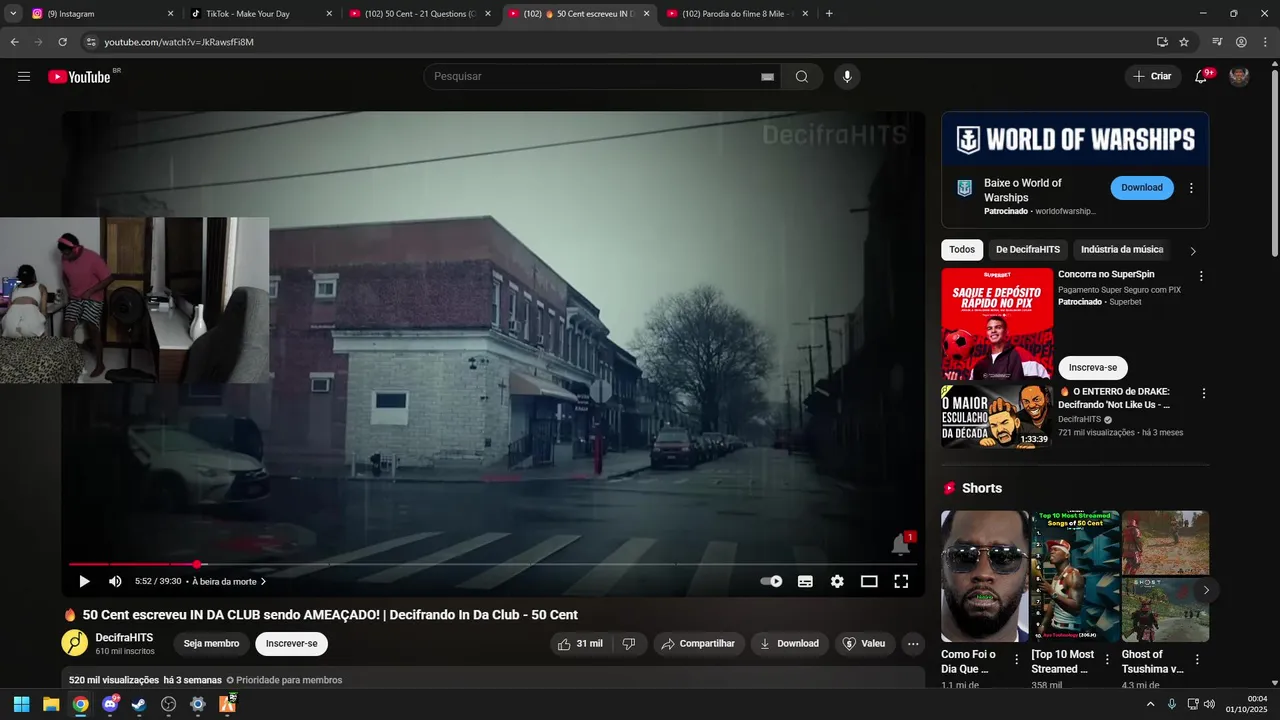This screenshot has width=1280, height=720.
Task: Select the Todos filter chip
Action: pos(962,250)
